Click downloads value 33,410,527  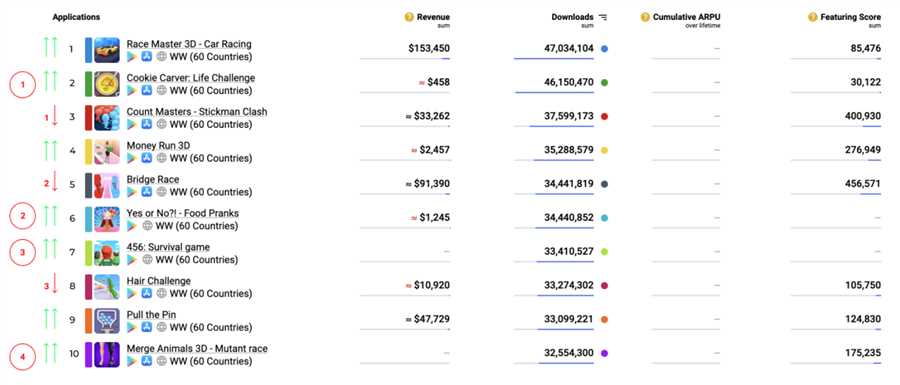coord(569,252)
